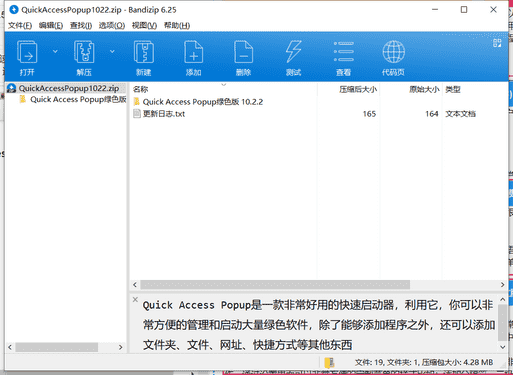Open the 编辑(E) menu
Viewport: 513px width, 375px height.
point(51,25)
